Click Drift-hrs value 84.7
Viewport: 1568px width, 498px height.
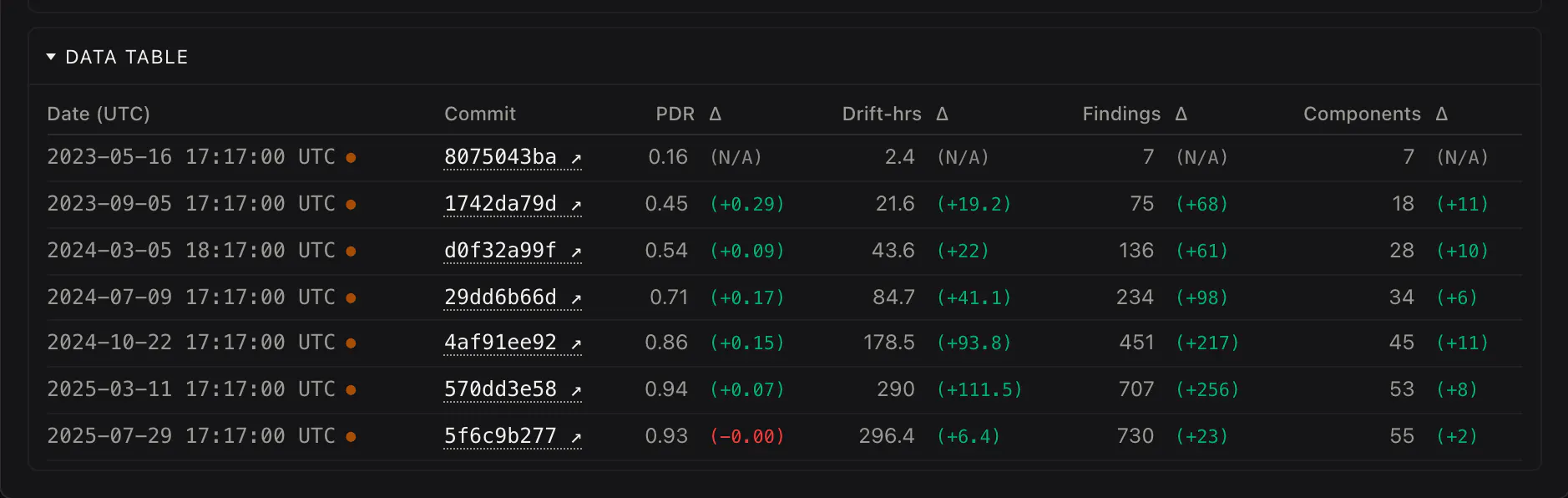tap(893, 297)
